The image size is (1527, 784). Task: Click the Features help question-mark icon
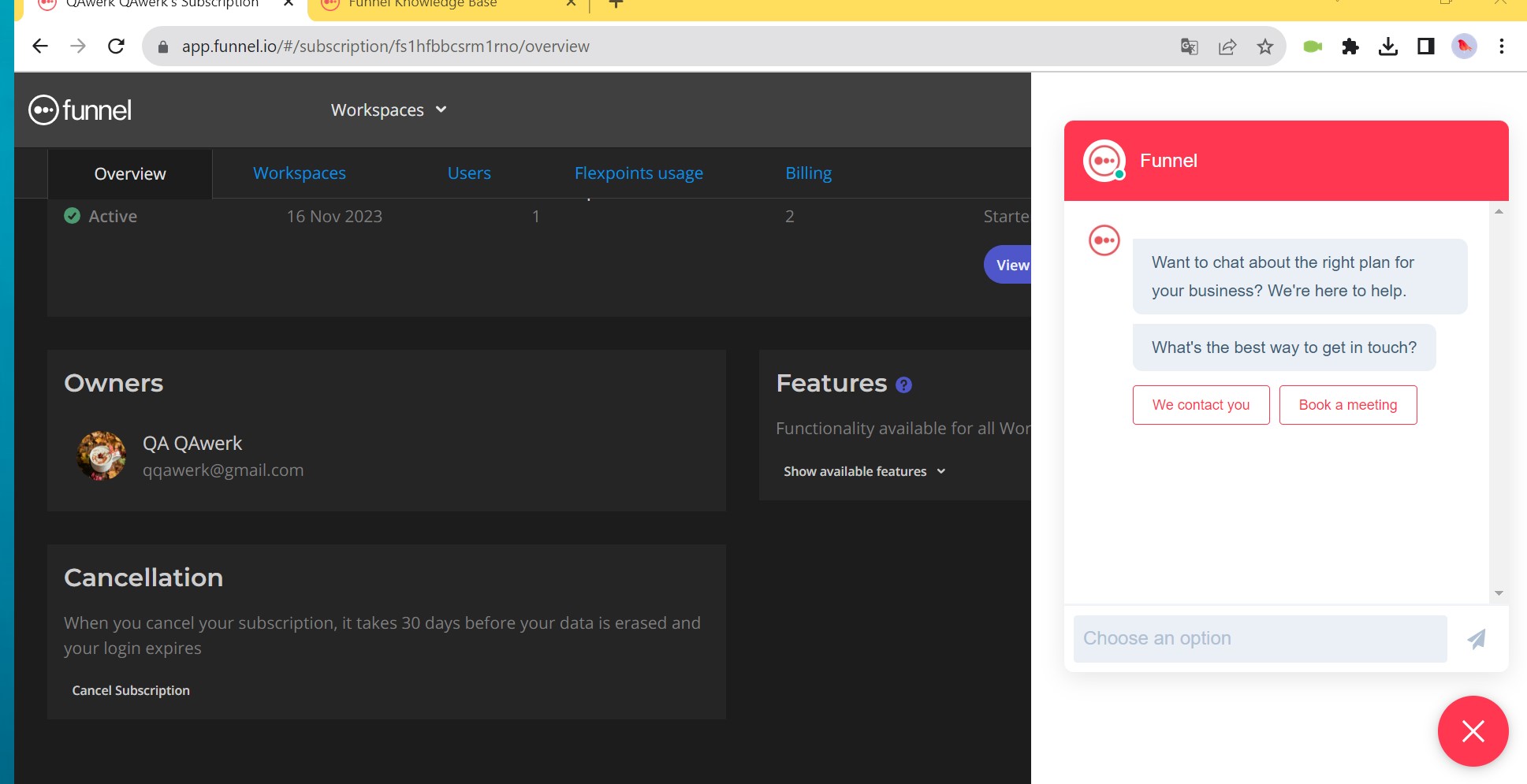pyautogui.click(x=904, y=385)
